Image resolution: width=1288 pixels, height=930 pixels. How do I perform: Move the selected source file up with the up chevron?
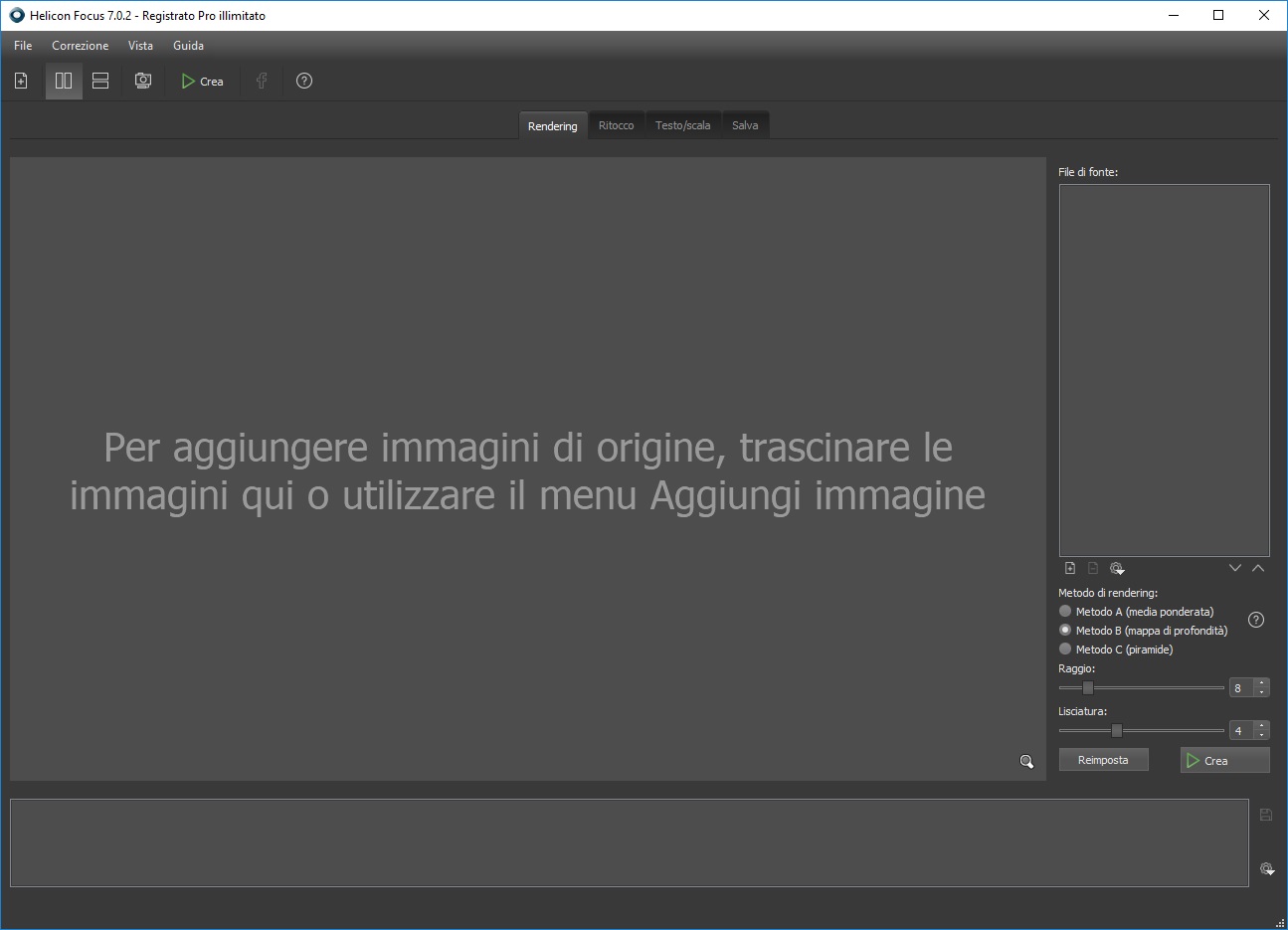click(x=1258, y=568)
